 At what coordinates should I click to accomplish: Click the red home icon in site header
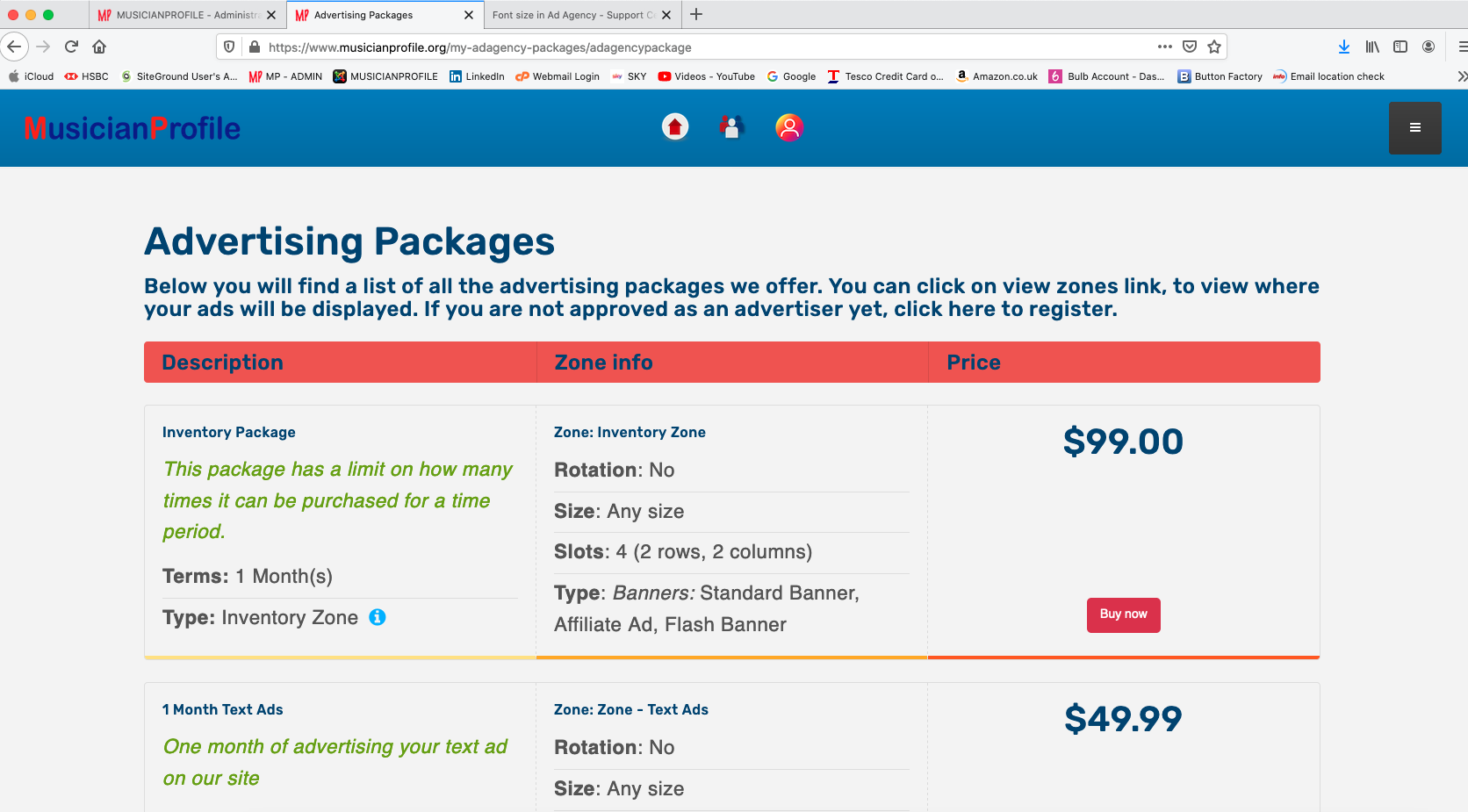click(674, 127)
